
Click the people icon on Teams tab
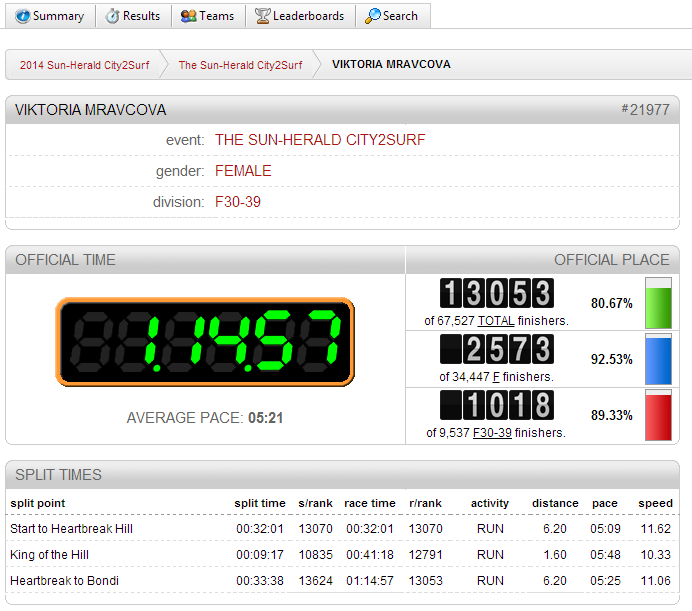[x=188, y=16]
